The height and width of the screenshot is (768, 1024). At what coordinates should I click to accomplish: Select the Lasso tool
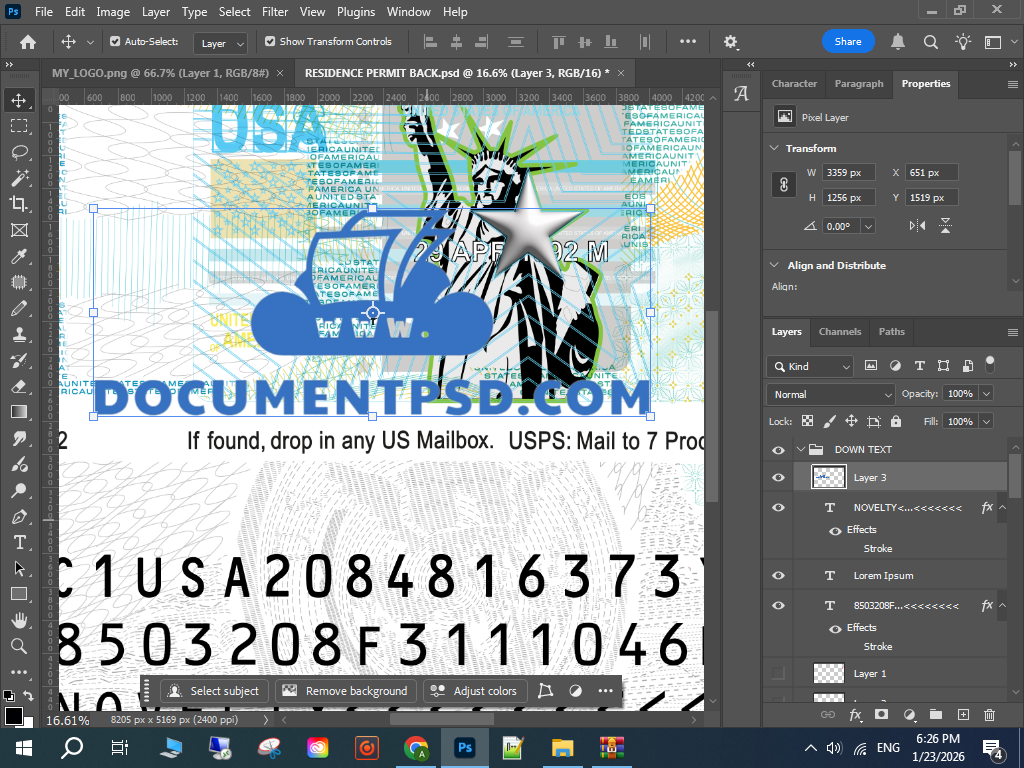point(18,152)
